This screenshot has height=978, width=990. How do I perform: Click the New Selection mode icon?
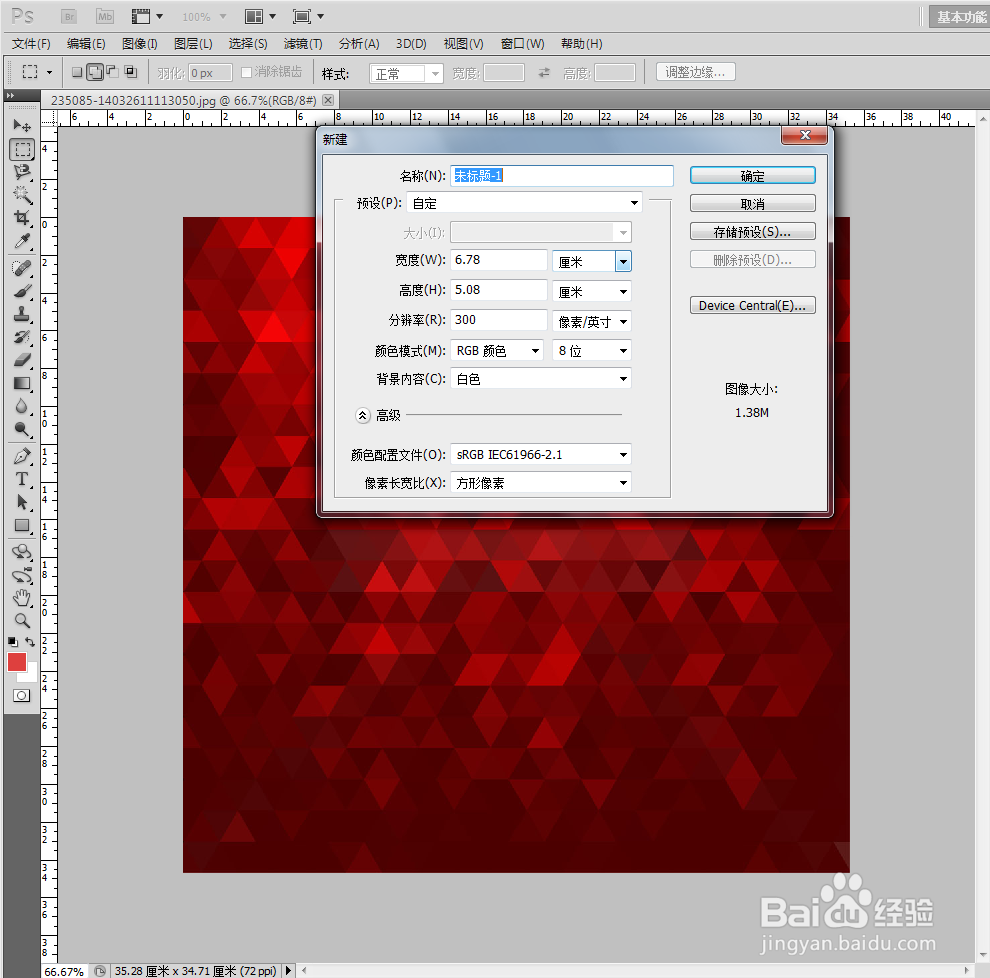77,72
